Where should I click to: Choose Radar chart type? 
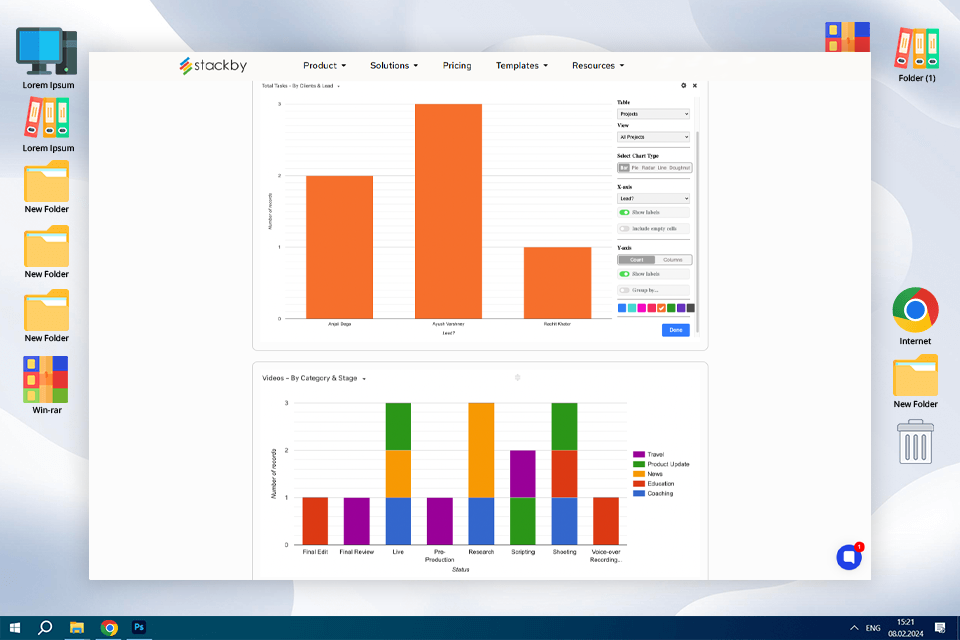pyautogui.click(x=648, y=168)
